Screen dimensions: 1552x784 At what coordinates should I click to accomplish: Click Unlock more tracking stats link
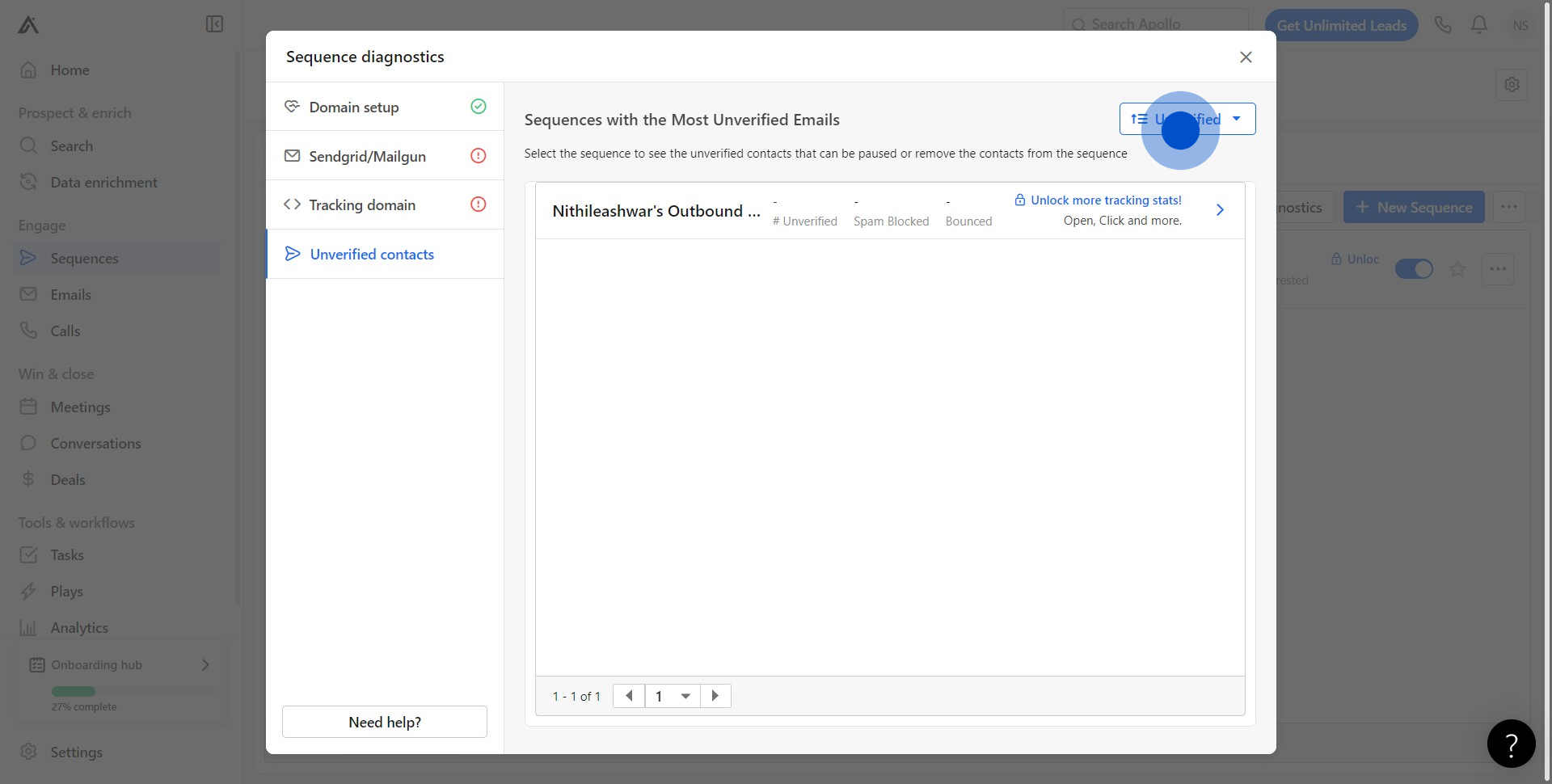pos(1105,200)
